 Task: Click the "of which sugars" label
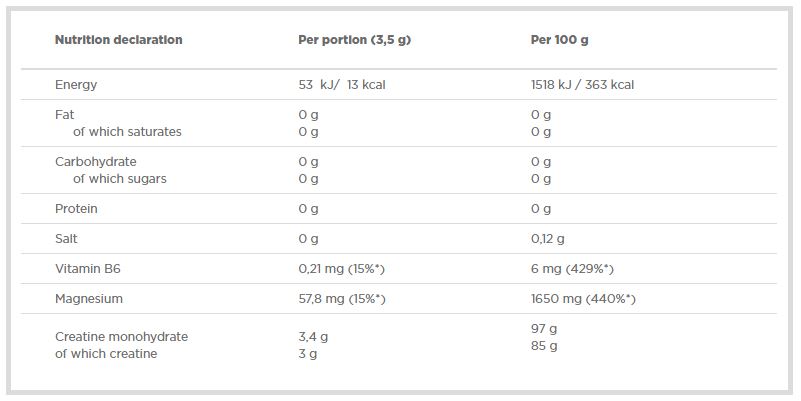pyautogui.click(x=120, y=179)
